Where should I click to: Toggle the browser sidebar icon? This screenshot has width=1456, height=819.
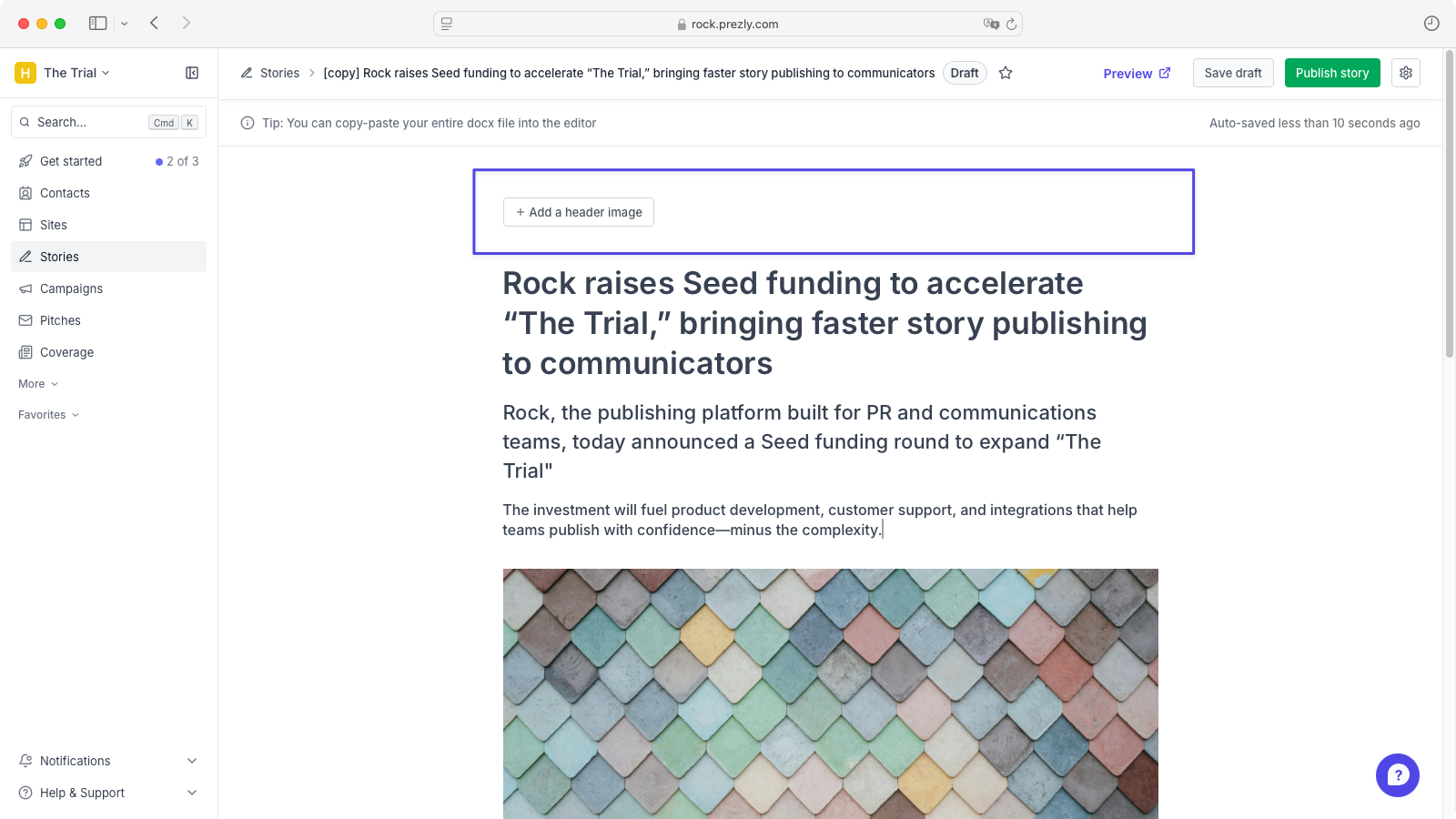coord(98,23)
